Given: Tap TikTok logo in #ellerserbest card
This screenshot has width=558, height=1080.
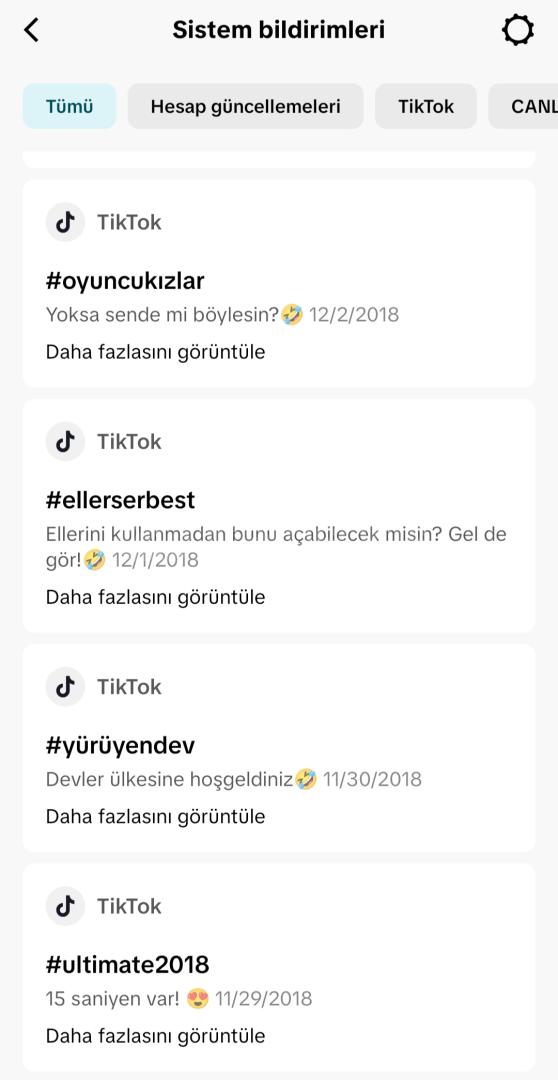Looking at the screenshot, I should 65,442.
